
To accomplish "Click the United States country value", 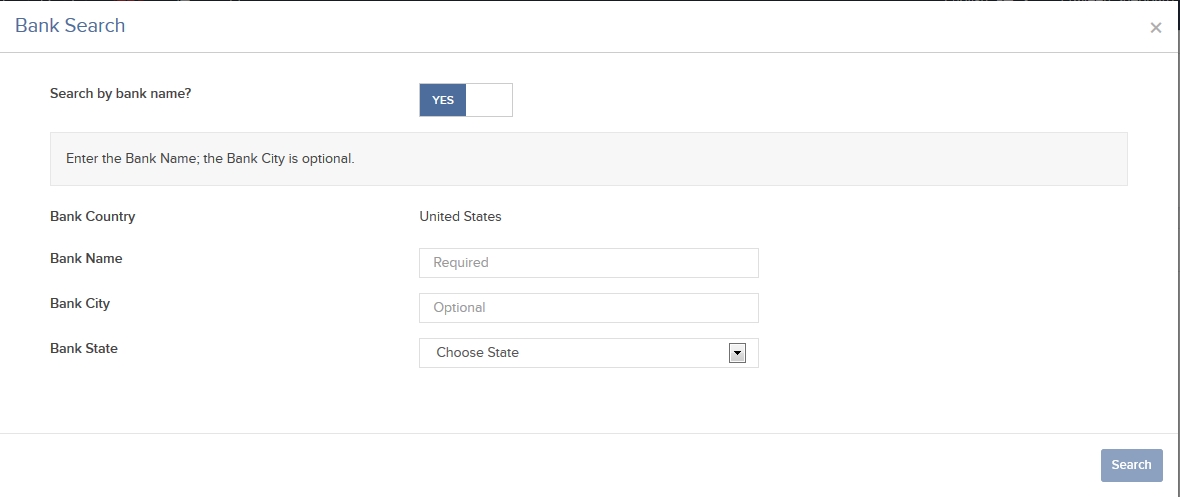I will pyautogui.click(x=460, y=217).
